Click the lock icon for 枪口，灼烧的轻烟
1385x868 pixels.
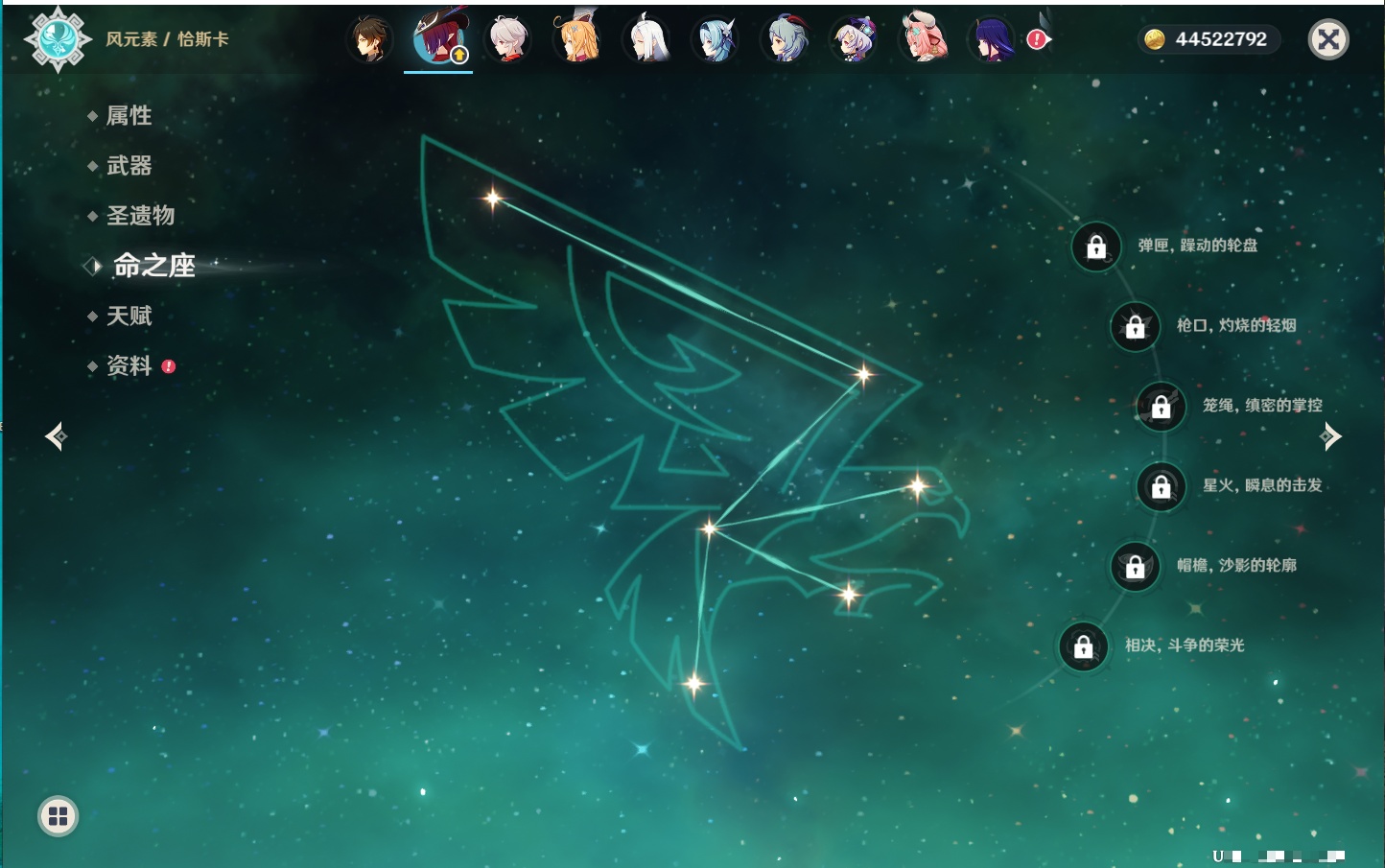[1135, 327]
